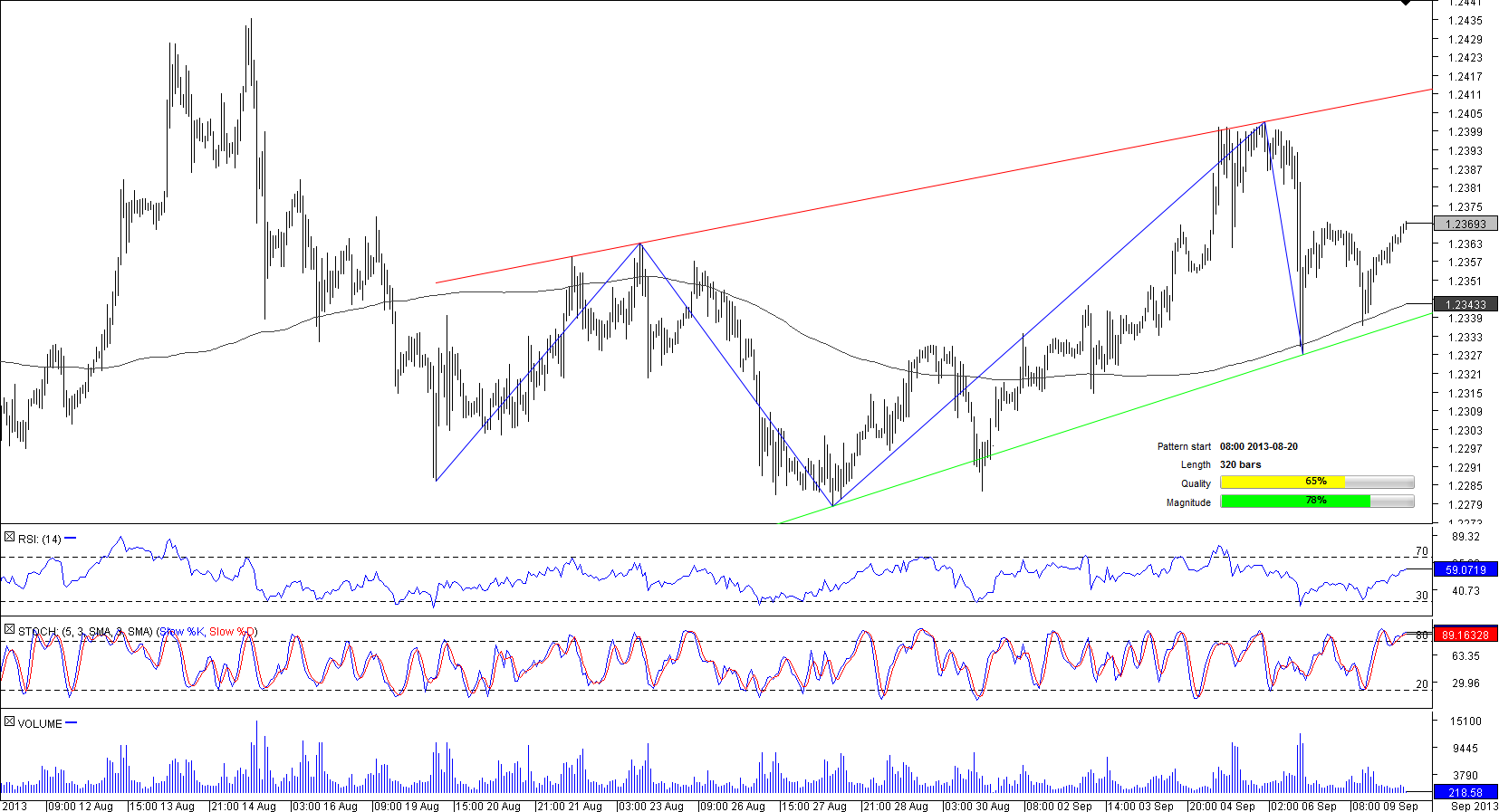Click the blue legend marker beside VOLUME
This screenshot has width=1499, height=812.
[x=72, y=723]
